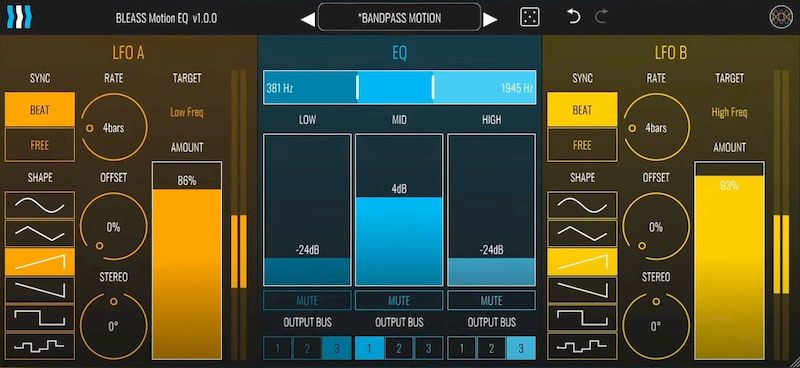The width and height of the screenshot is (800, 368).
Task: Click the redo arrow
Action: click(x=602, y=17)
